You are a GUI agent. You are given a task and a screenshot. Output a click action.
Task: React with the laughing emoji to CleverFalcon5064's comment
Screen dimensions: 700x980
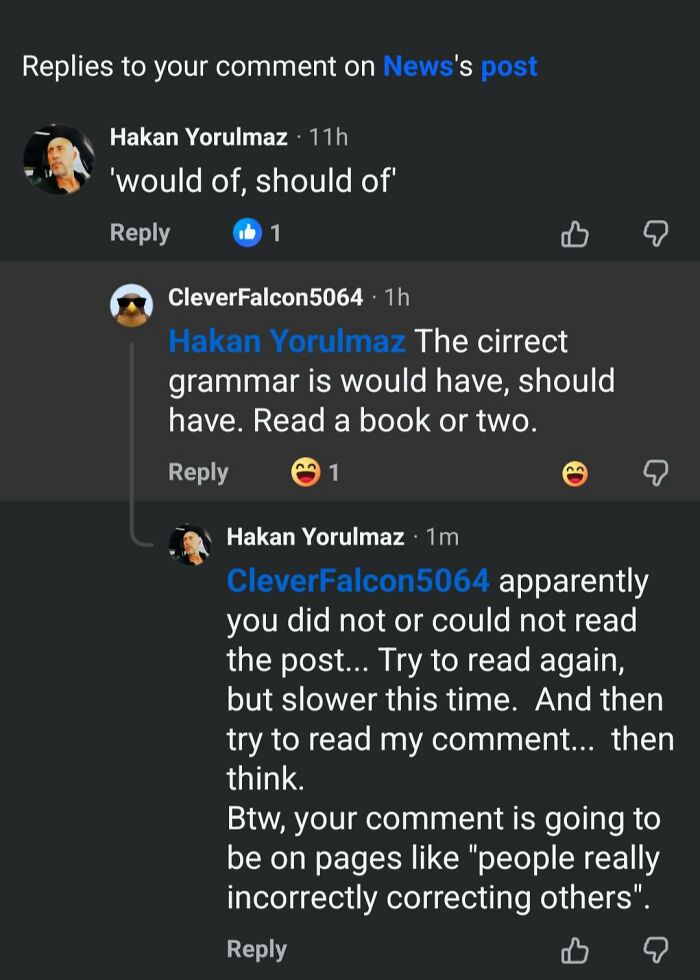coord(575,472)
